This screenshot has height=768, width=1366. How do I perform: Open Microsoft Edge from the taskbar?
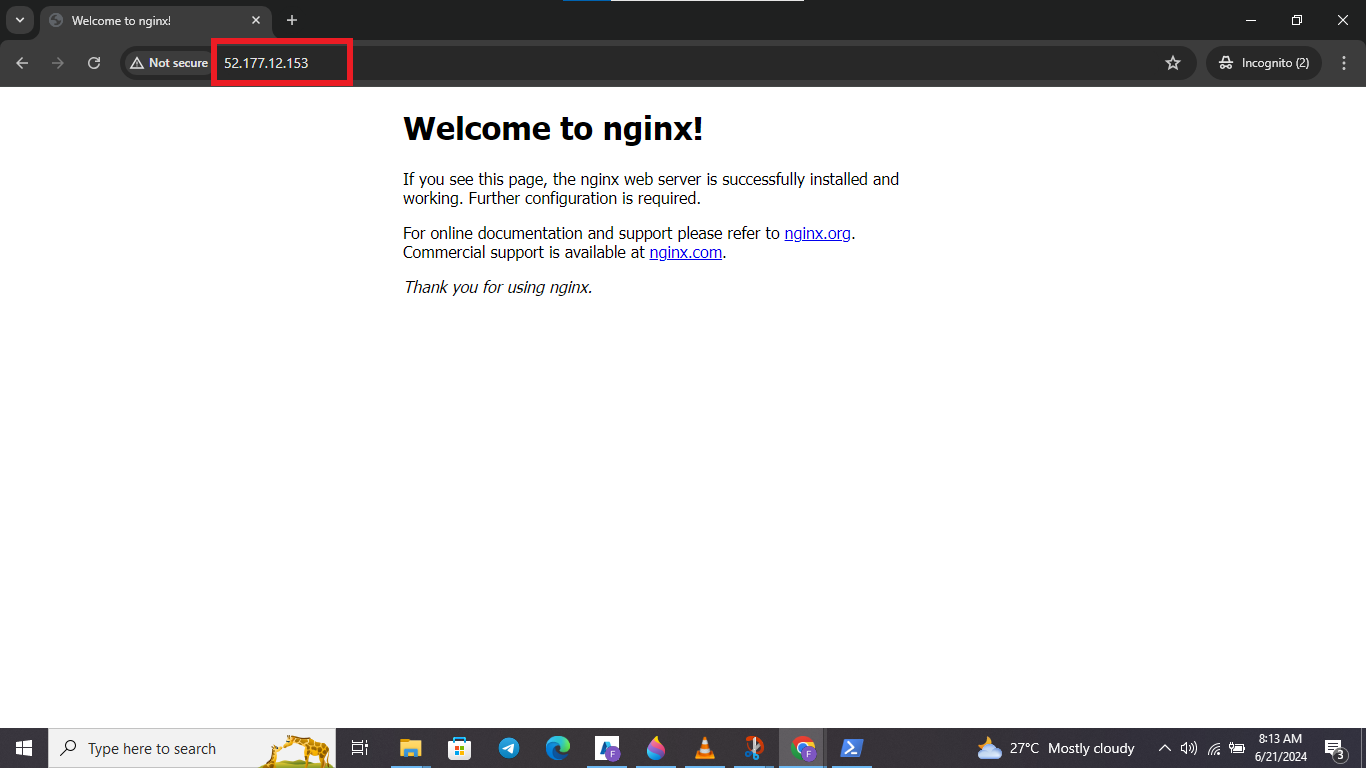(558, 748)
